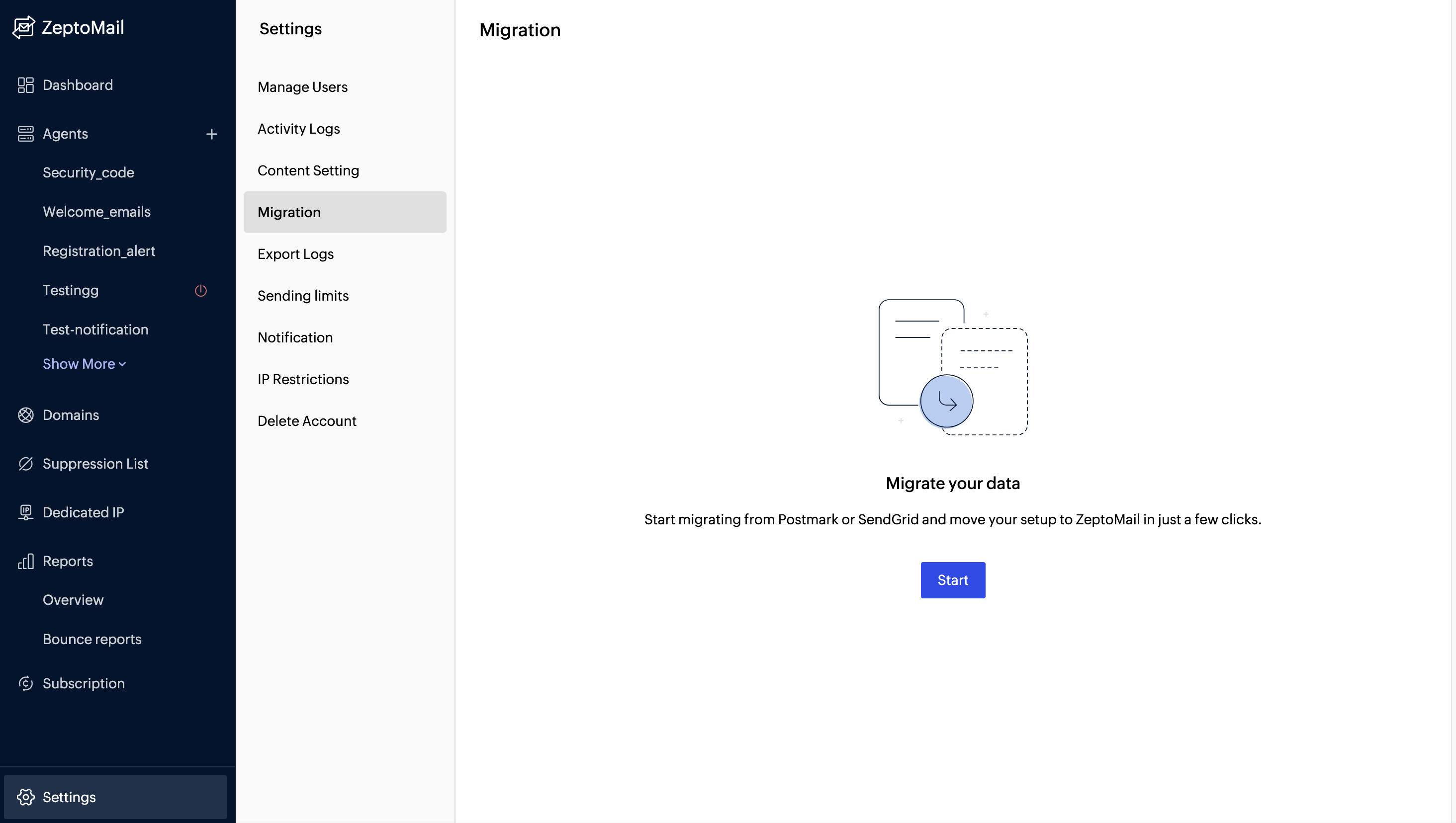
Task: Open Domains from the sidebar
Action: (x=71, y=415)
